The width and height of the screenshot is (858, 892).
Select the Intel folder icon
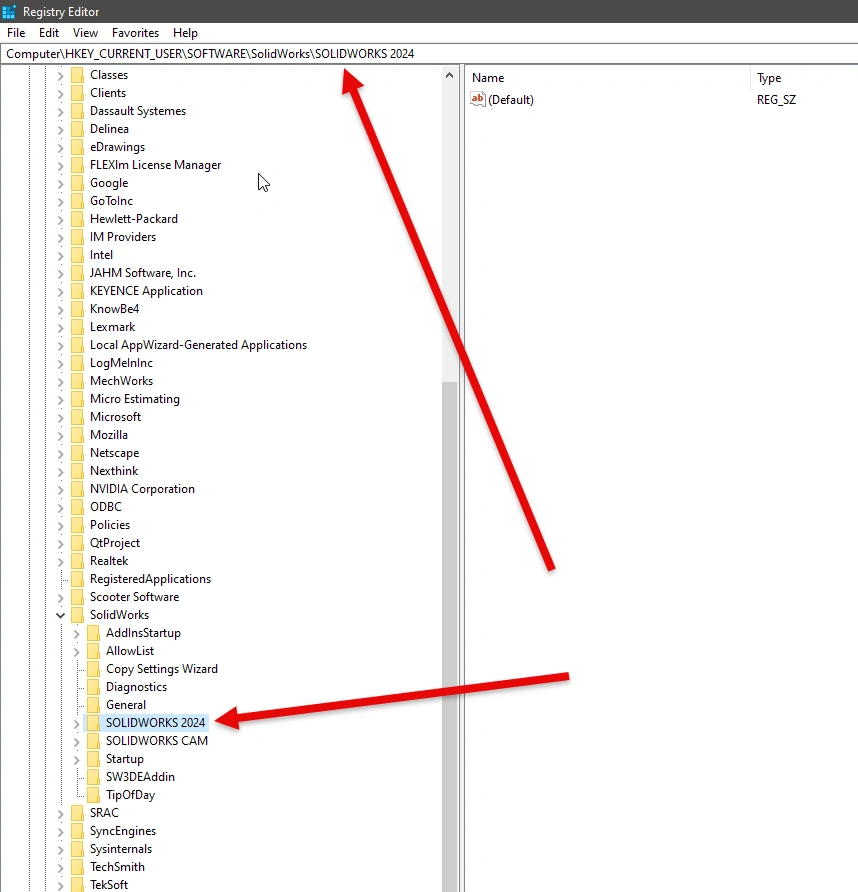tap(77, 255)
